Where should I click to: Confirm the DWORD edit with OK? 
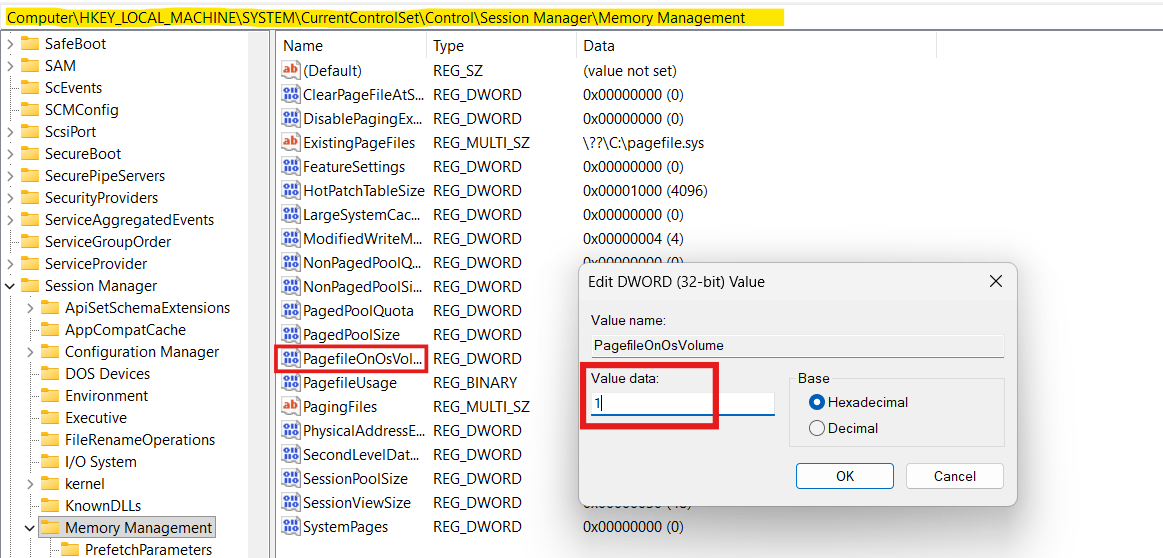coord(845,476)
